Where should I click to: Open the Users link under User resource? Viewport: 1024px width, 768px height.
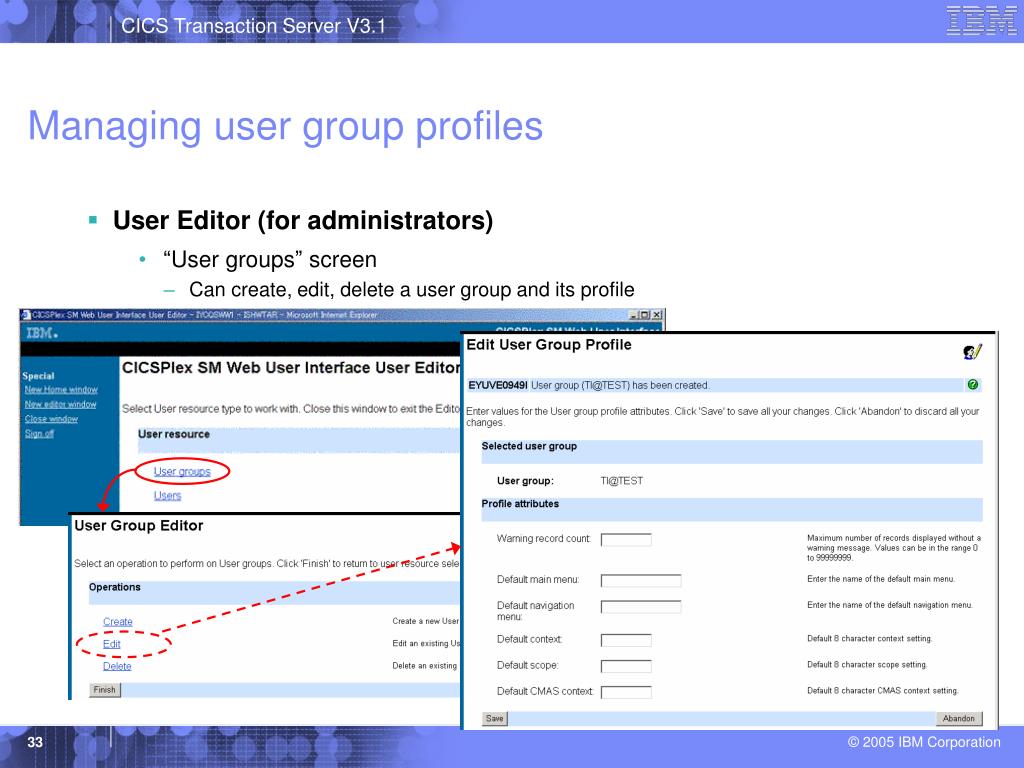click(167, 495)
